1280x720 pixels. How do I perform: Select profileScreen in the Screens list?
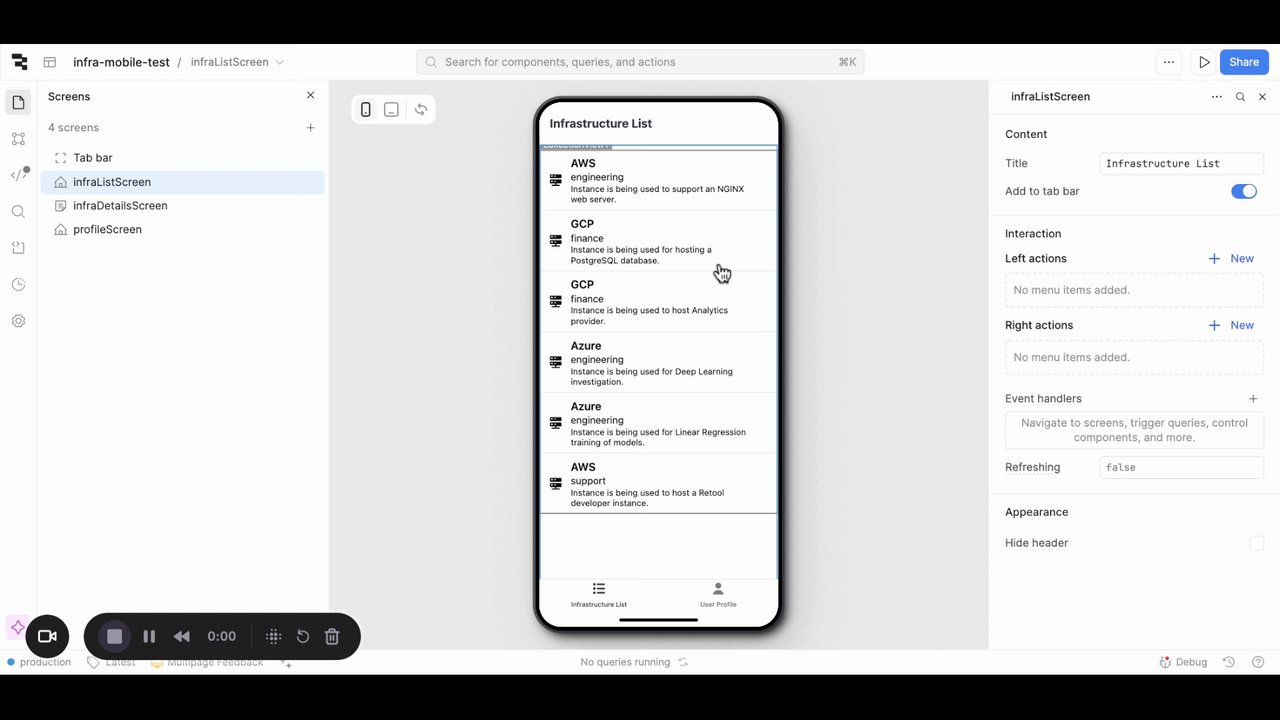pos(182,230)
